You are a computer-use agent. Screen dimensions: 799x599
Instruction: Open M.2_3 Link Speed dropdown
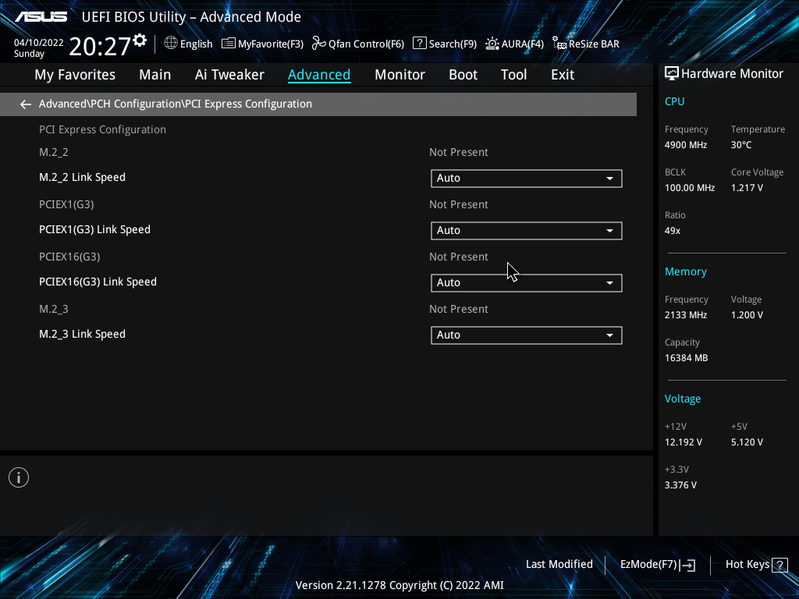point(526,335)
